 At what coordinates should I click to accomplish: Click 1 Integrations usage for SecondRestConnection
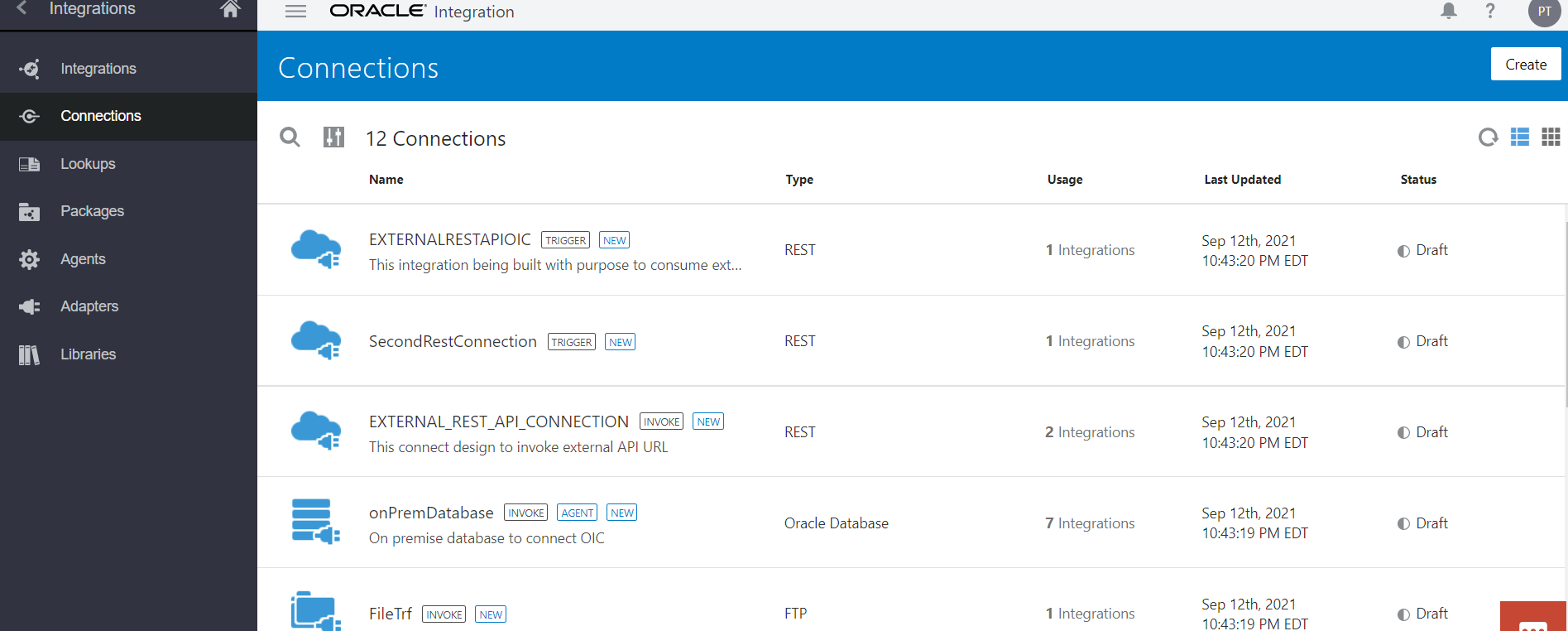coord(1090,341)
